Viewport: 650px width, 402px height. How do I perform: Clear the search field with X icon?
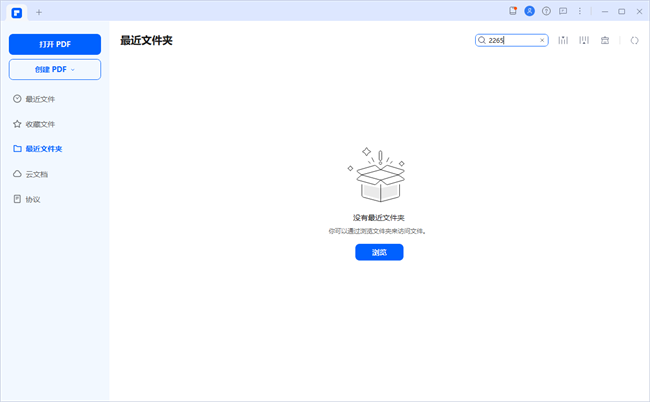pos(542,40)
